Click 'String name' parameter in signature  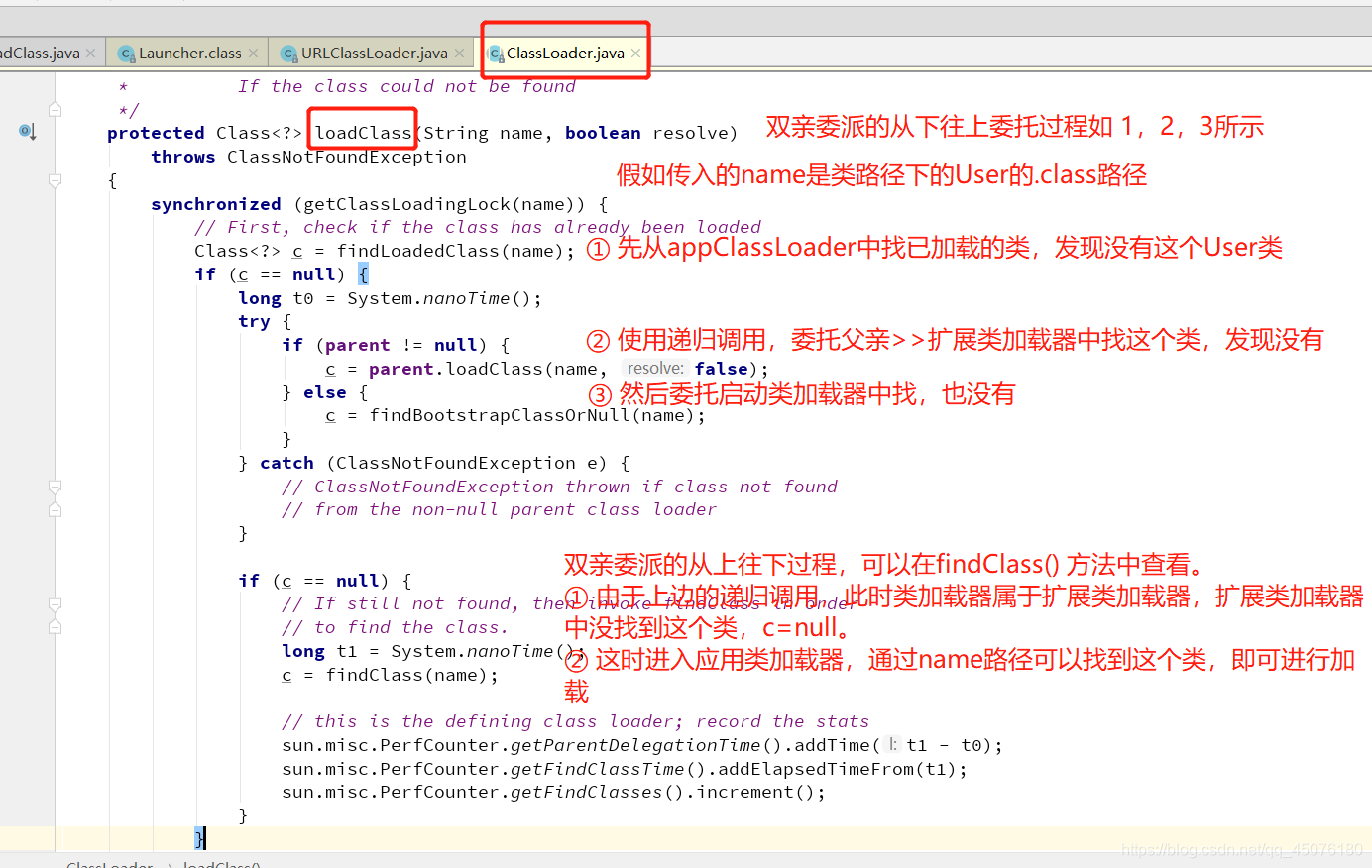pos(483,133)
